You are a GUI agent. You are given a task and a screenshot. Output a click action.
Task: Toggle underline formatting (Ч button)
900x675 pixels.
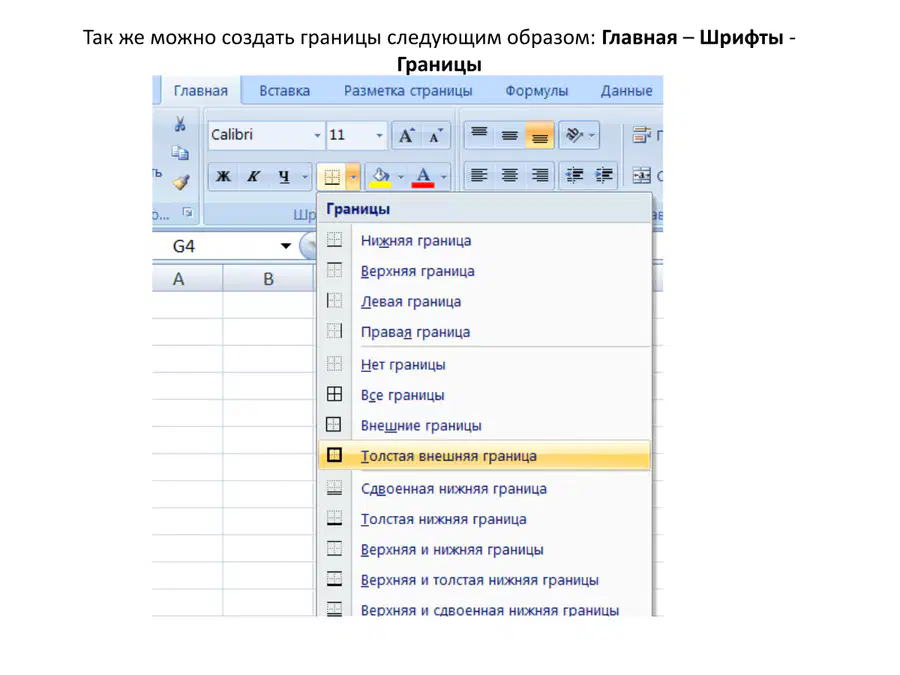(x=284, y=176)
